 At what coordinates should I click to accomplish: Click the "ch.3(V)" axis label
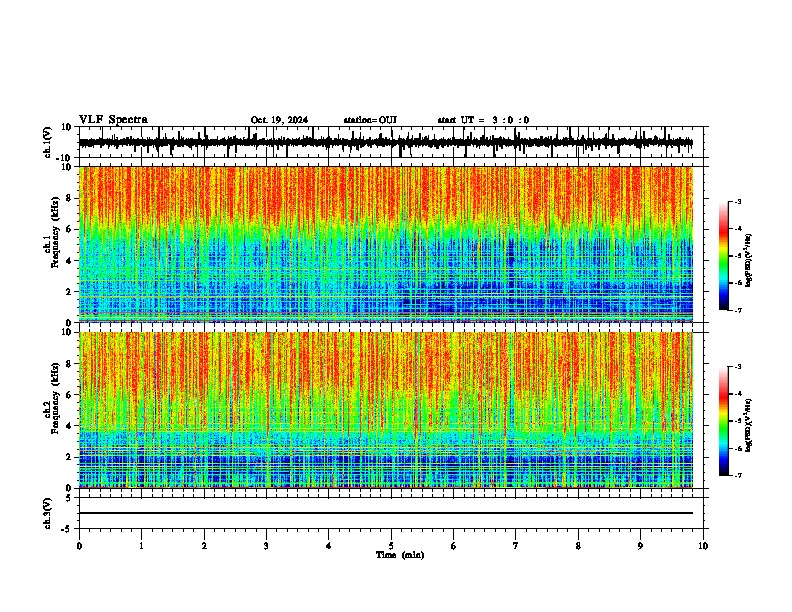[48, 514]
